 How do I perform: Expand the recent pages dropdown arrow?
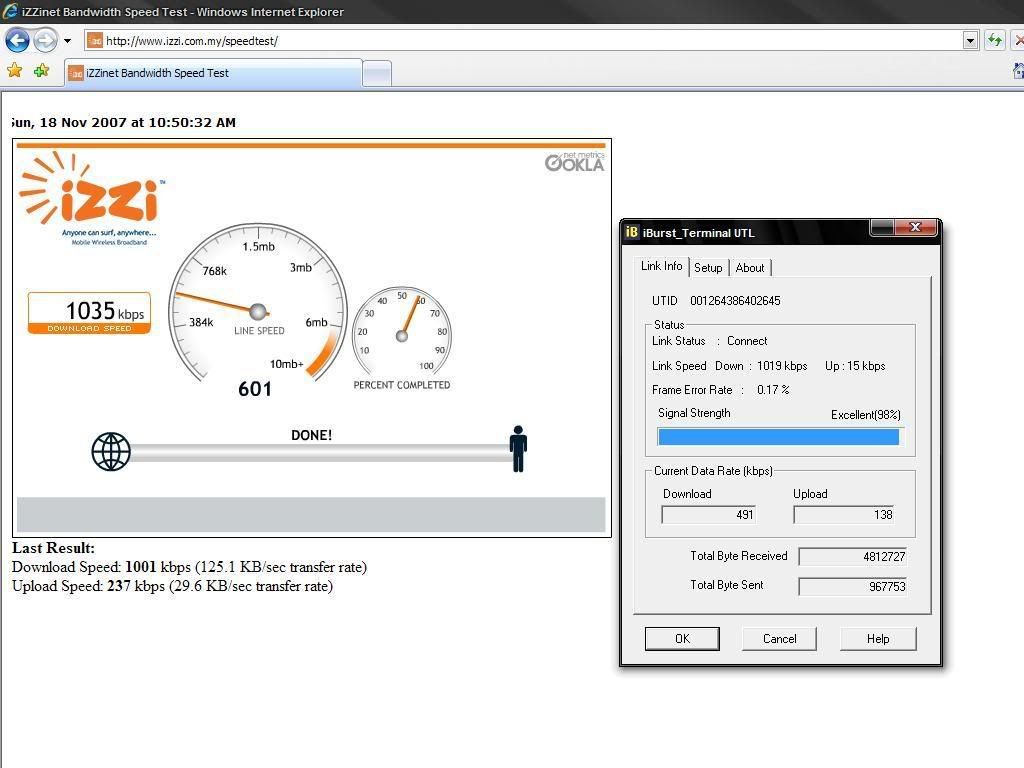click(67, 41)
